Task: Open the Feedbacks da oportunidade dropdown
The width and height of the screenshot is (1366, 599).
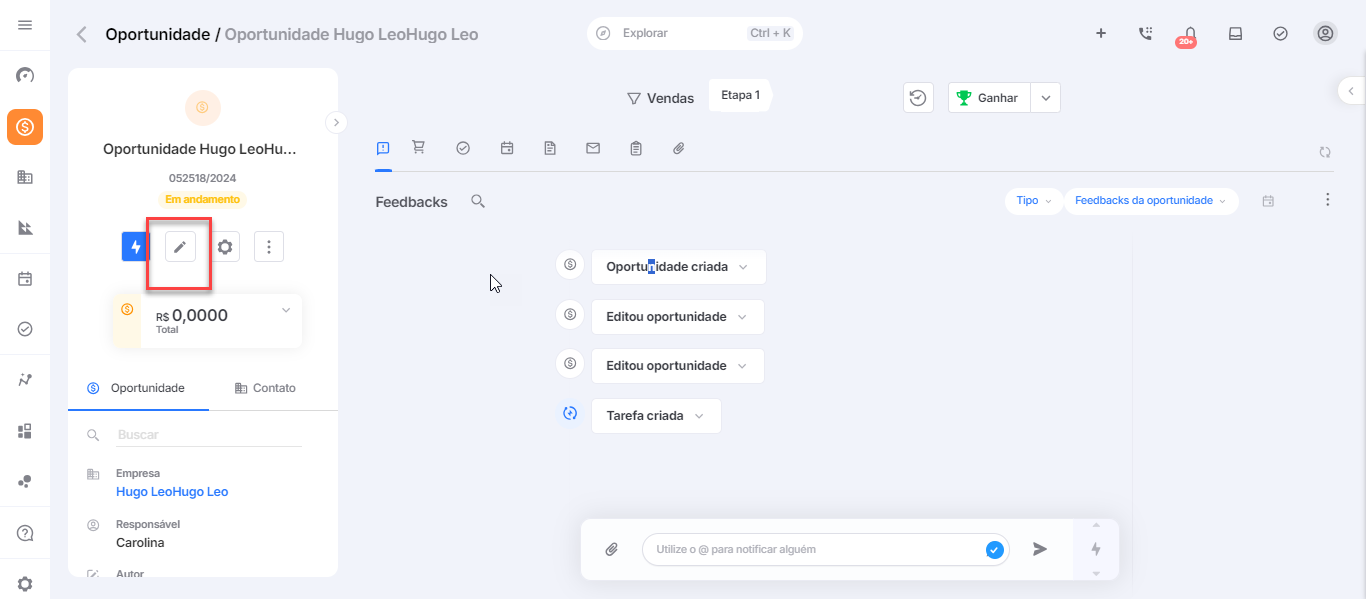Action: [x=1150, y=201]
